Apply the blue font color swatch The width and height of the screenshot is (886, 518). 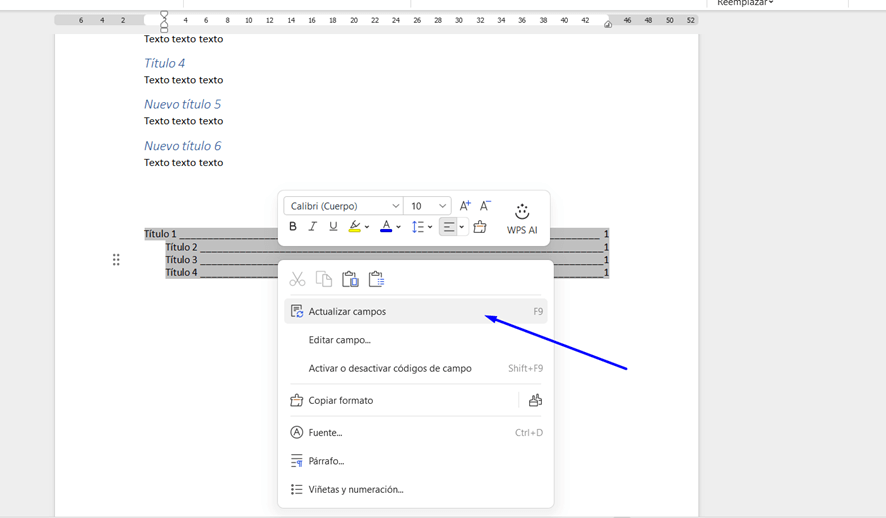(x=386, y=227)
